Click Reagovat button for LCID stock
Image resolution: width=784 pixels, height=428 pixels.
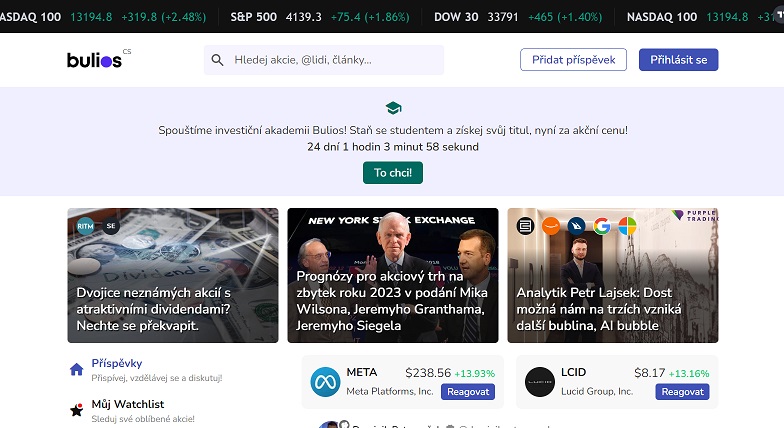682,392
